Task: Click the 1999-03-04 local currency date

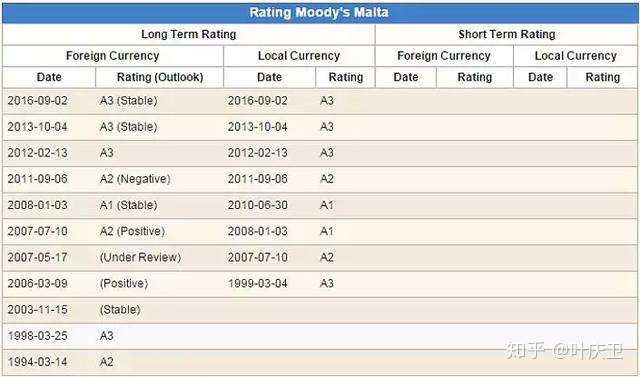Action: (258, 284)
